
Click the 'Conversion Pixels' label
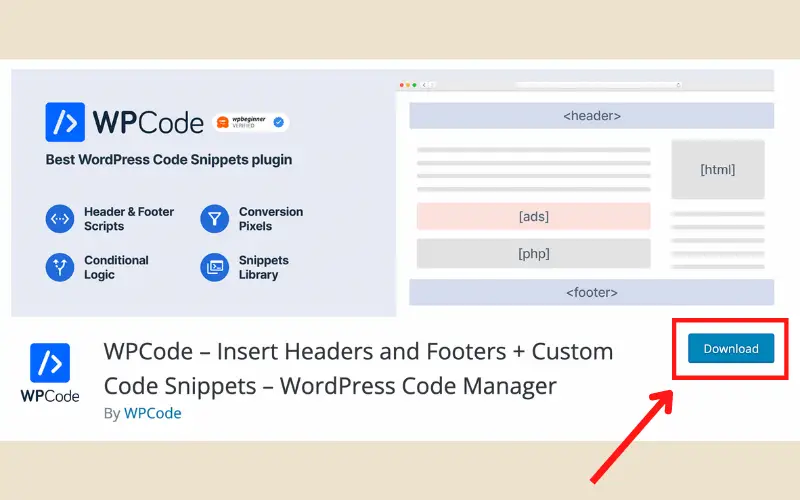click(271, 219)
